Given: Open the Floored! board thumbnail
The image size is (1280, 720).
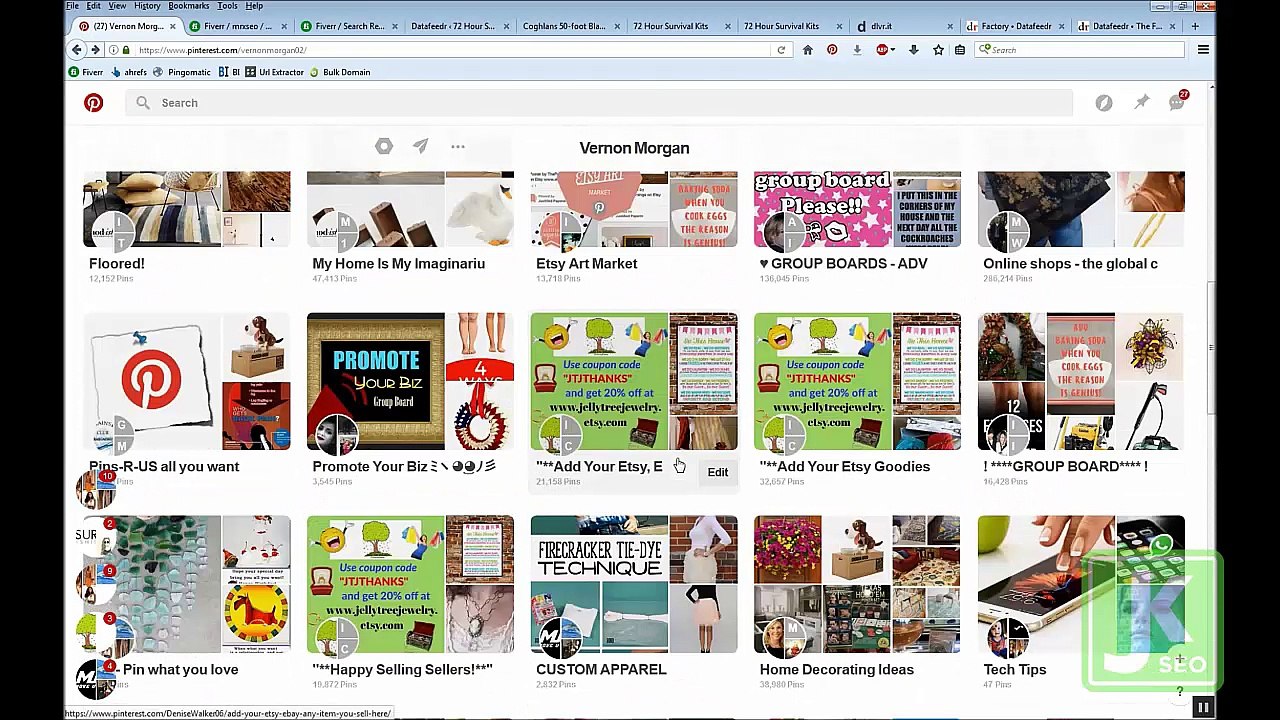Looking at the screenshot, I should [x=187, y=209].
